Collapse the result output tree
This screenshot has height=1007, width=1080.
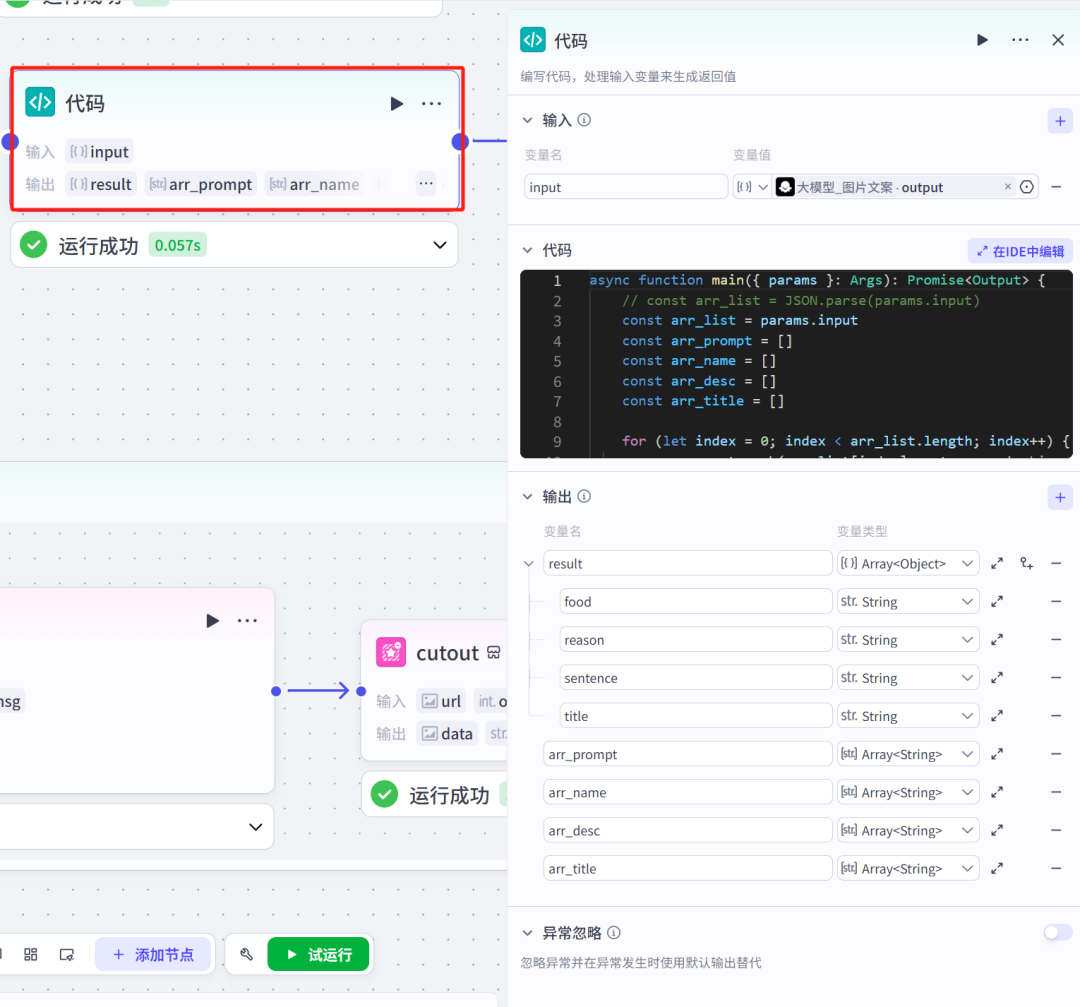point(528,563)
